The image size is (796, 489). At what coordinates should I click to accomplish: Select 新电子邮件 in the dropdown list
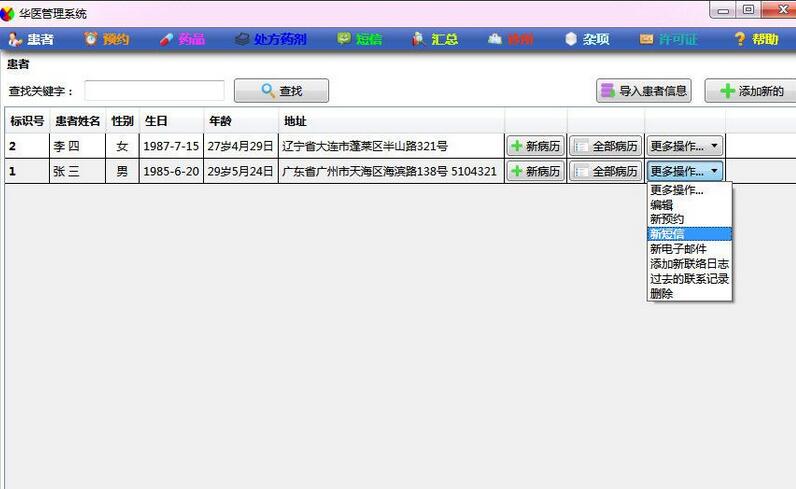(689, 249)
